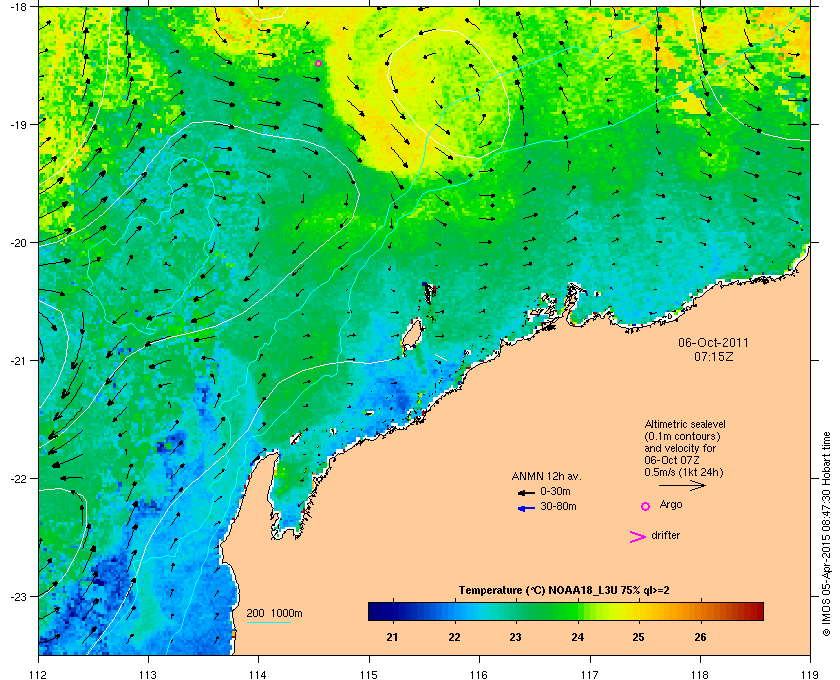
Task: Click the cyan 200 1000m depth contour line sample
Action: [x=268, y=622]
